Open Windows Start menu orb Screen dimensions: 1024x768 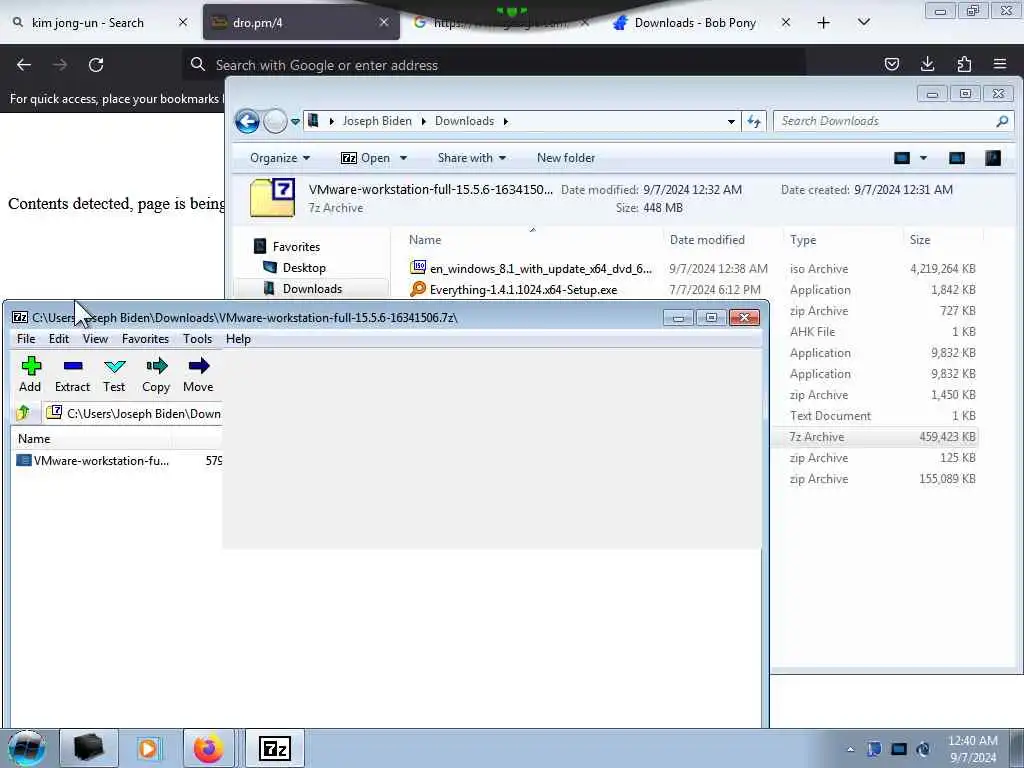[26, 748]
